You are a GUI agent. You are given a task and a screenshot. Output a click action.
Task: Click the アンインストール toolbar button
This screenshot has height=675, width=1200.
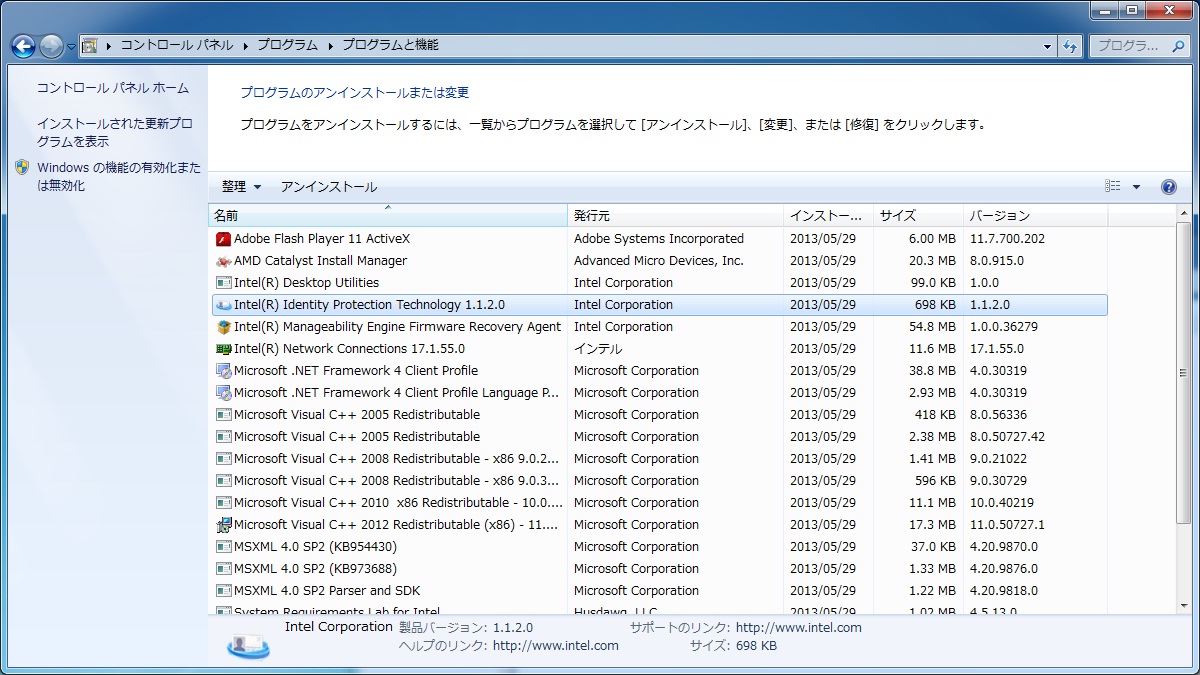click(x=329, y=187)
